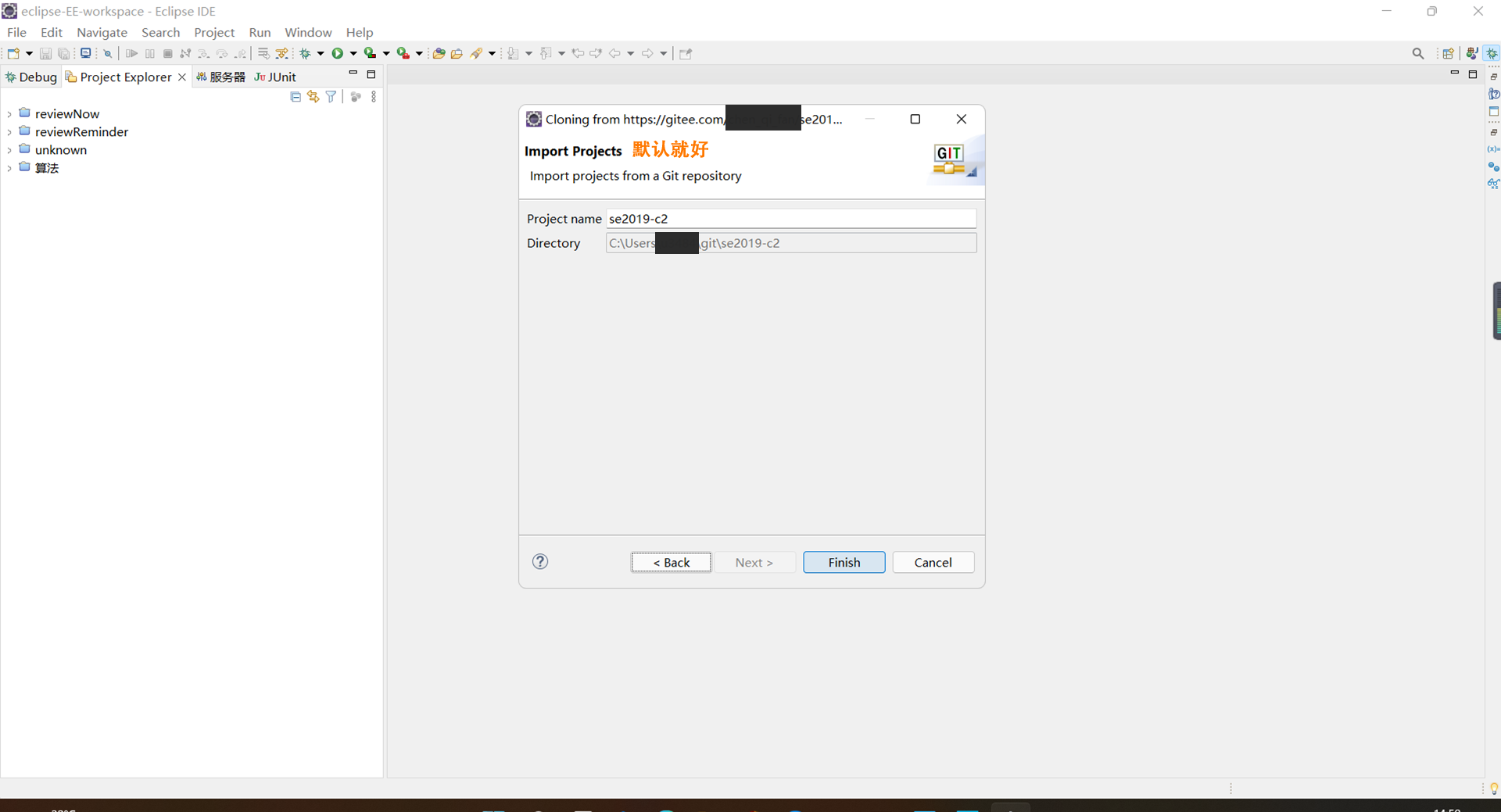Screen dimensions: 1501x812
Task: Toggle Link with Editor in Project Explorer
Action: coord(313,96)
